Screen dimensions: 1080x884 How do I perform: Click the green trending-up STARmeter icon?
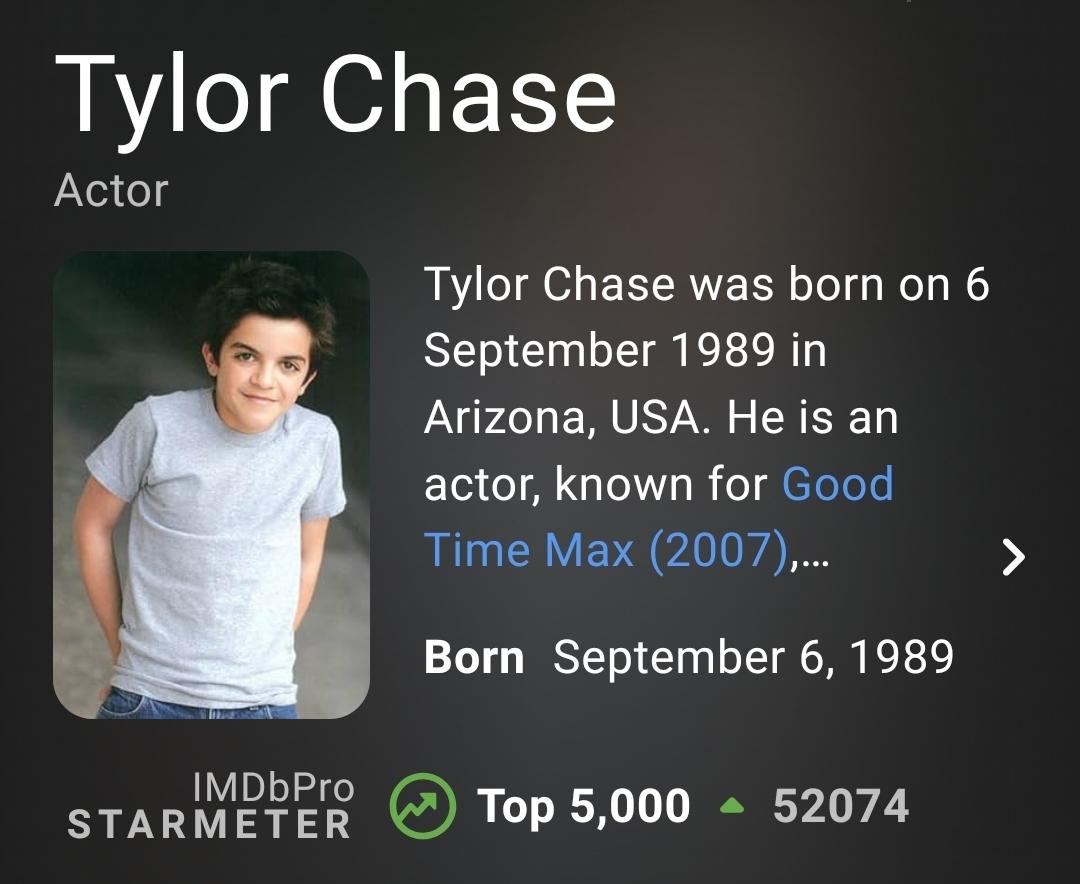[x=422, y=807]
